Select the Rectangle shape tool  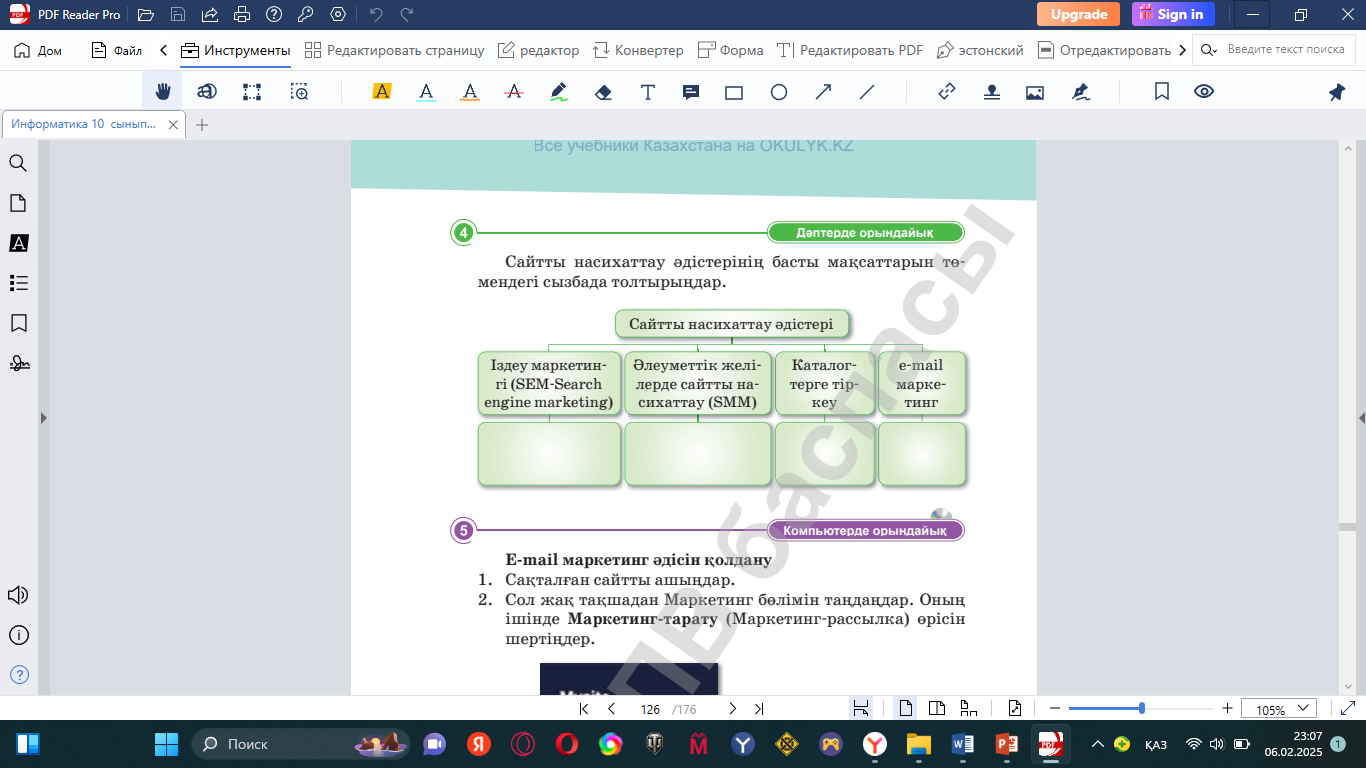pyautogui.click(x=734, y=92)
